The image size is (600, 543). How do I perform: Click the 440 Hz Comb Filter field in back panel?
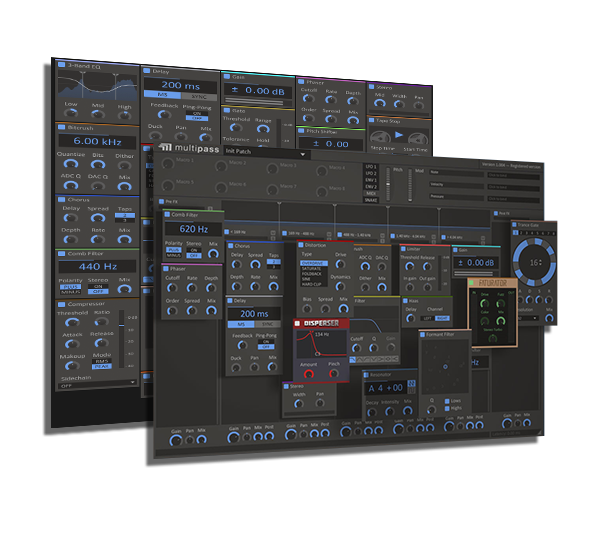(97, 266)
